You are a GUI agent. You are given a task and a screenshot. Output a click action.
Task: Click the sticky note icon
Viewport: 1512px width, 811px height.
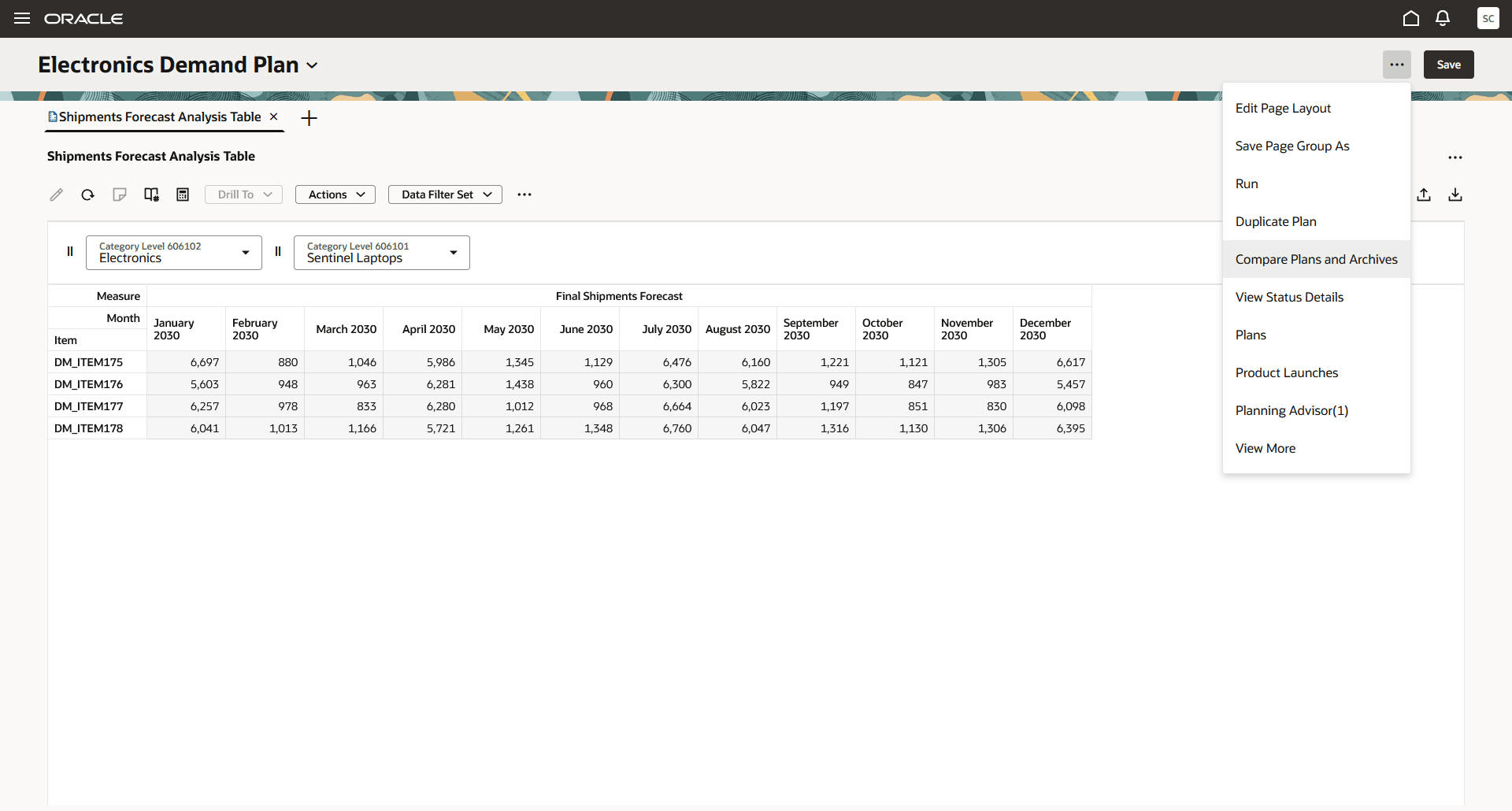click(119, 194)
